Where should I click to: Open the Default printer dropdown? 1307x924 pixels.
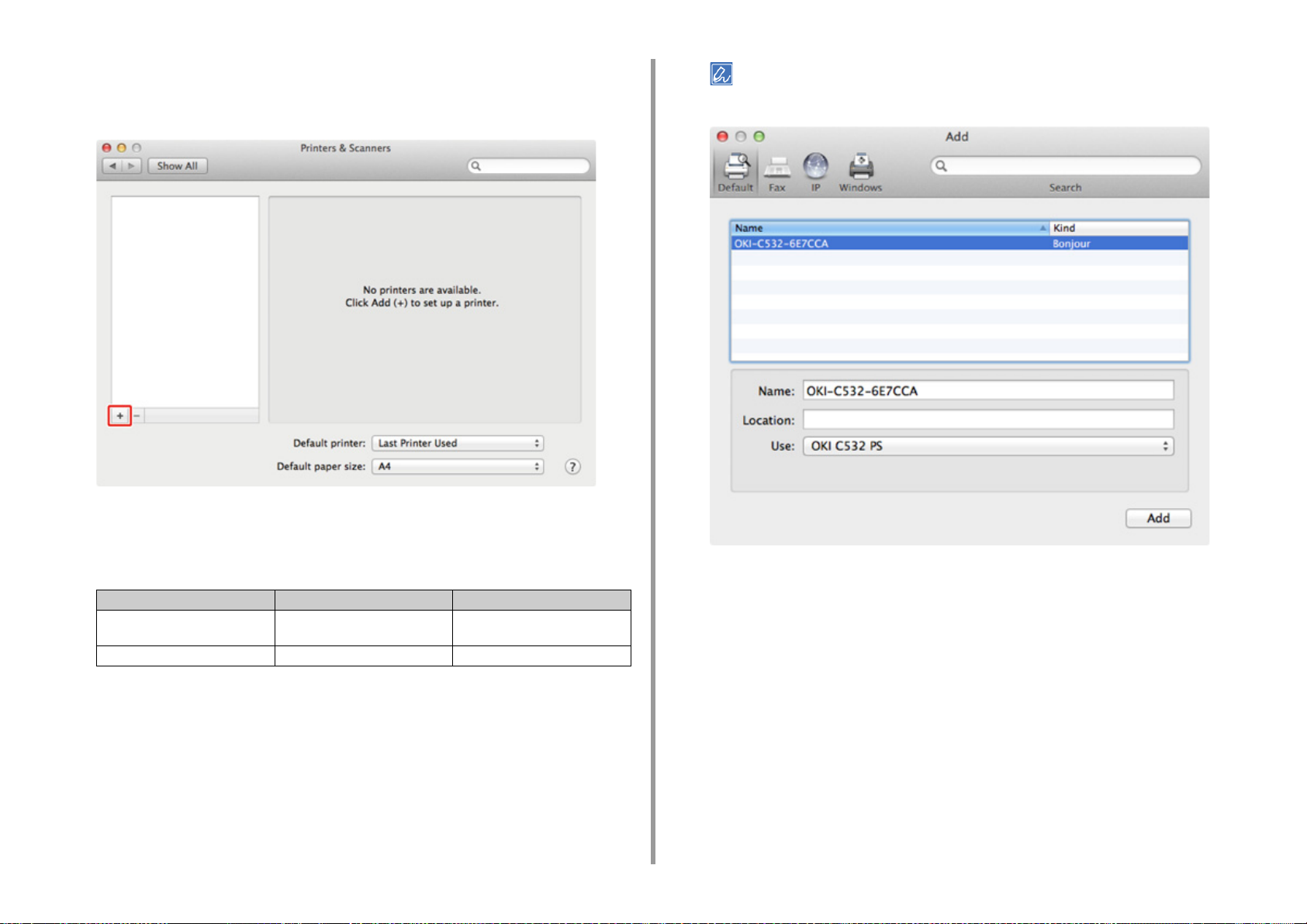coord(458,443)
